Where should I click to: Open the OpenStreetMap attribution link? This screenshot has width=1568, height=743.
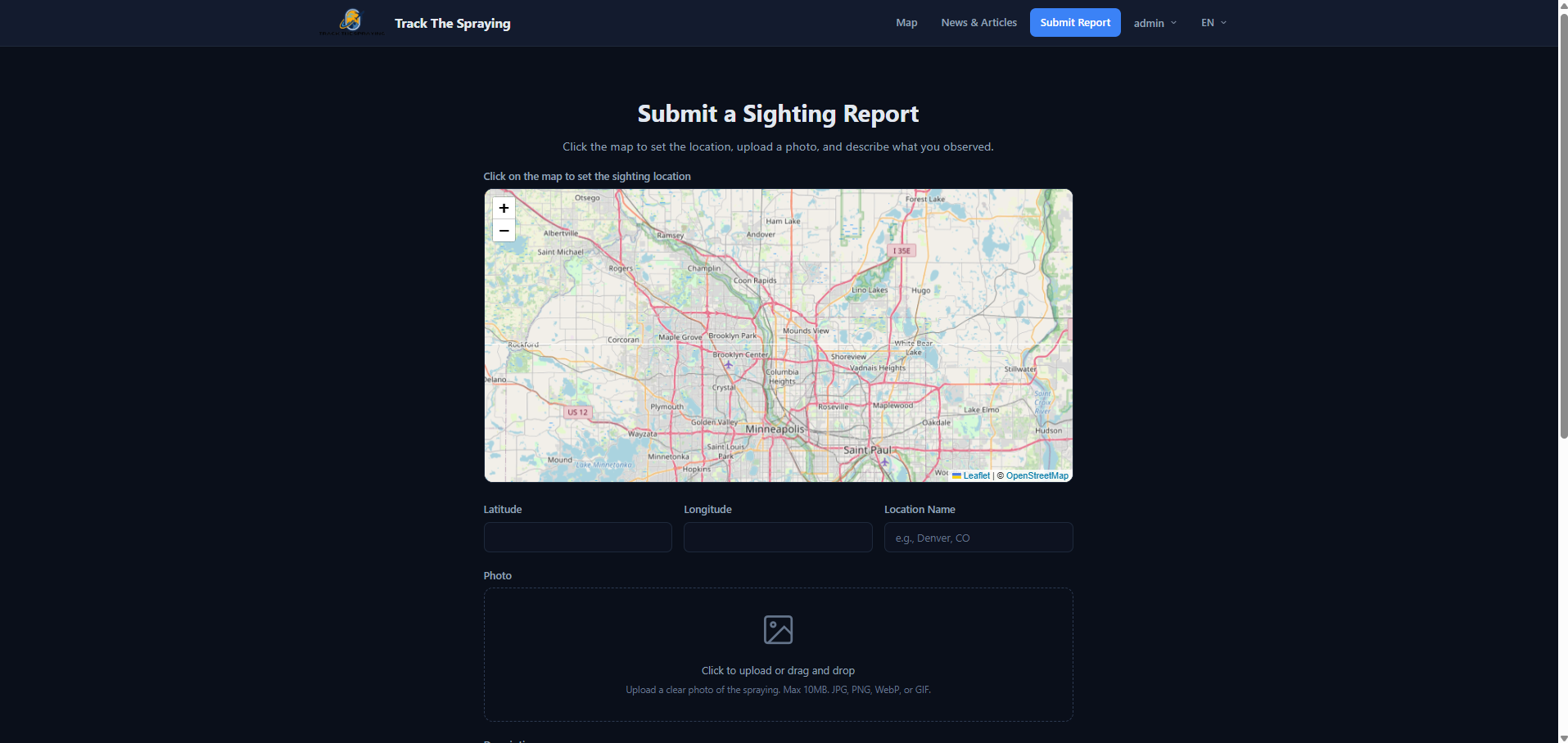(1037, 475)
